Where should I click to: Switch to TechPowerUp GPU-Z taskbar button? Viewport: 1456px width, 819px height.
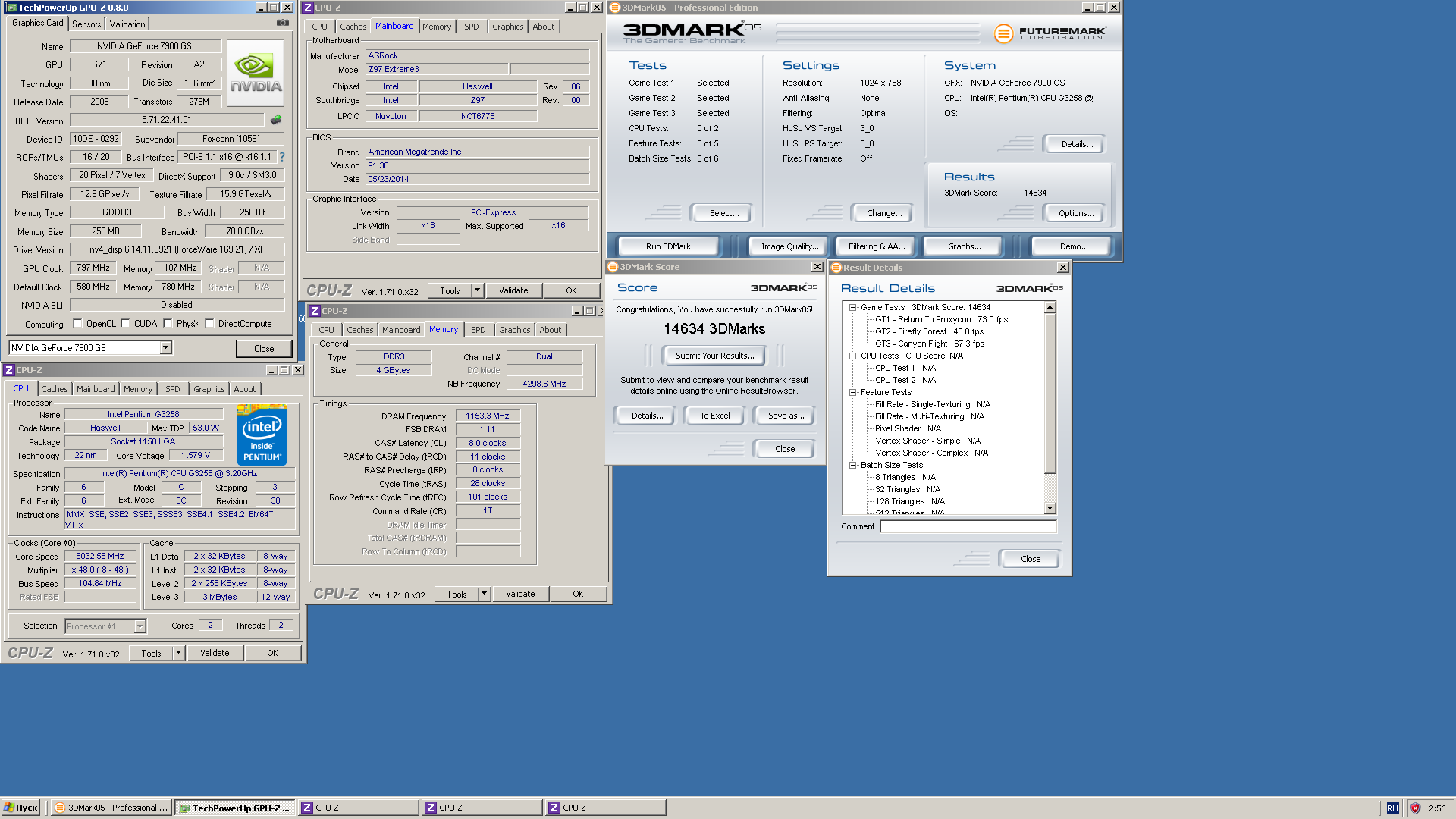235,808
